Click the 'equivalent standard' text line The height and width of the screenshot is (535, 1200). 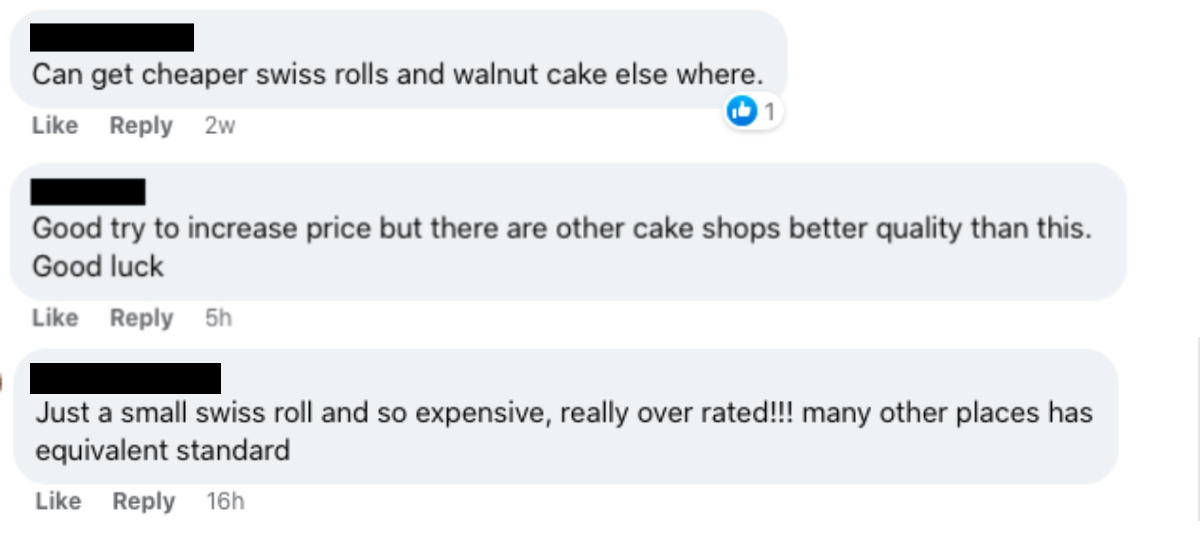tap(162, 450)
